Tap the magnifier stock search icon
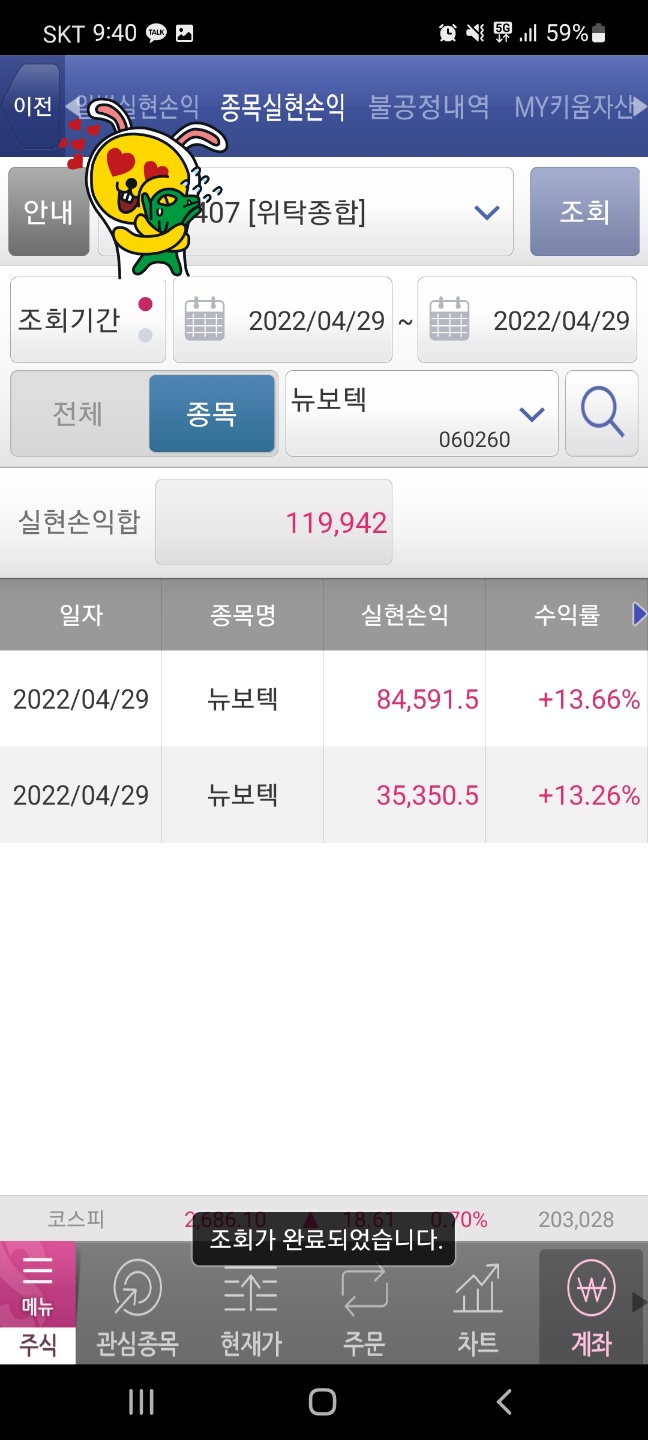Viewport: 648px width, 1440px height. 602,413
